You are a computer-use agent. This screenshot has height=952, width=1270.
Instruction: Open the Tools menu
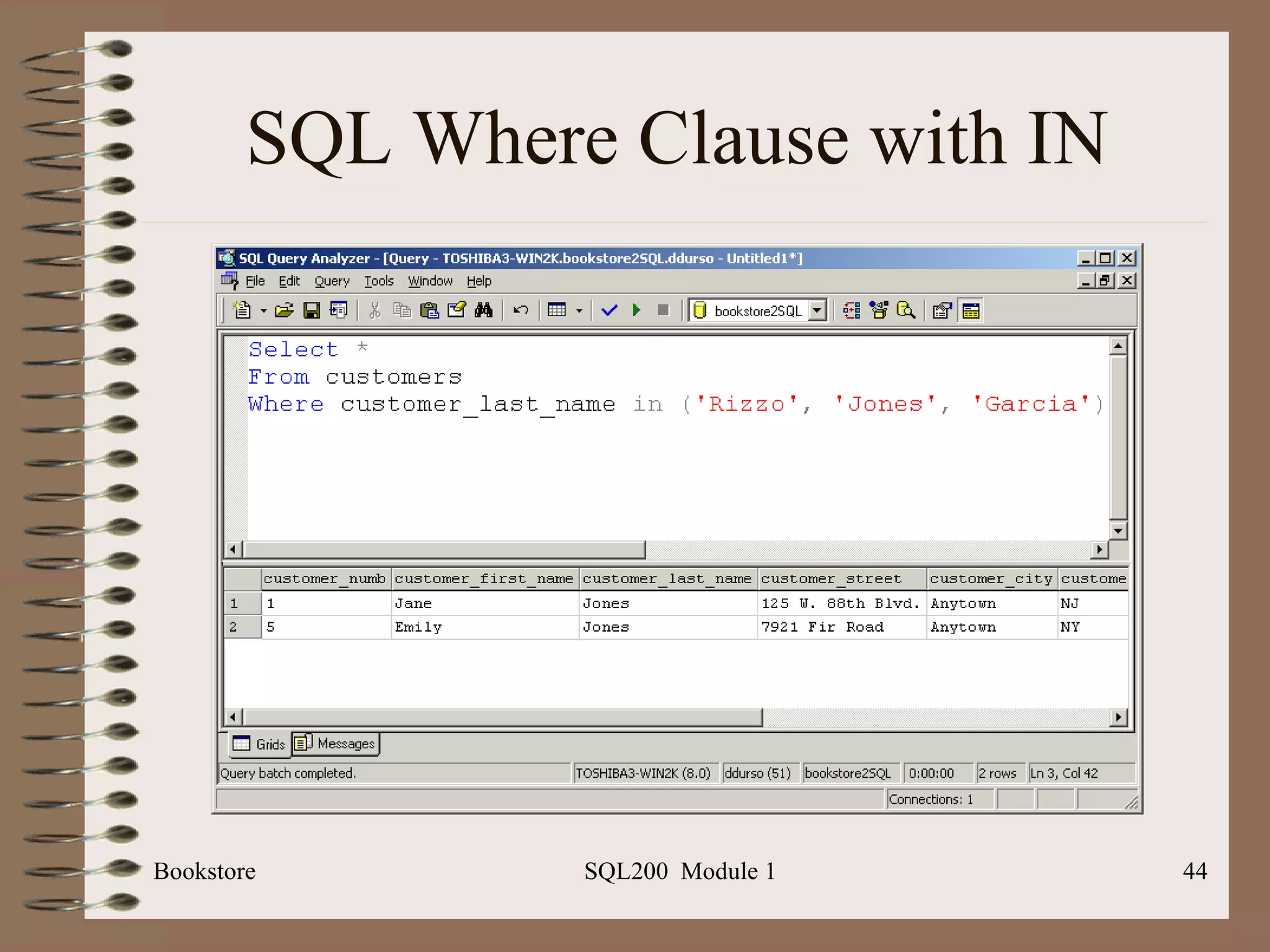click(x=379, y=281)
